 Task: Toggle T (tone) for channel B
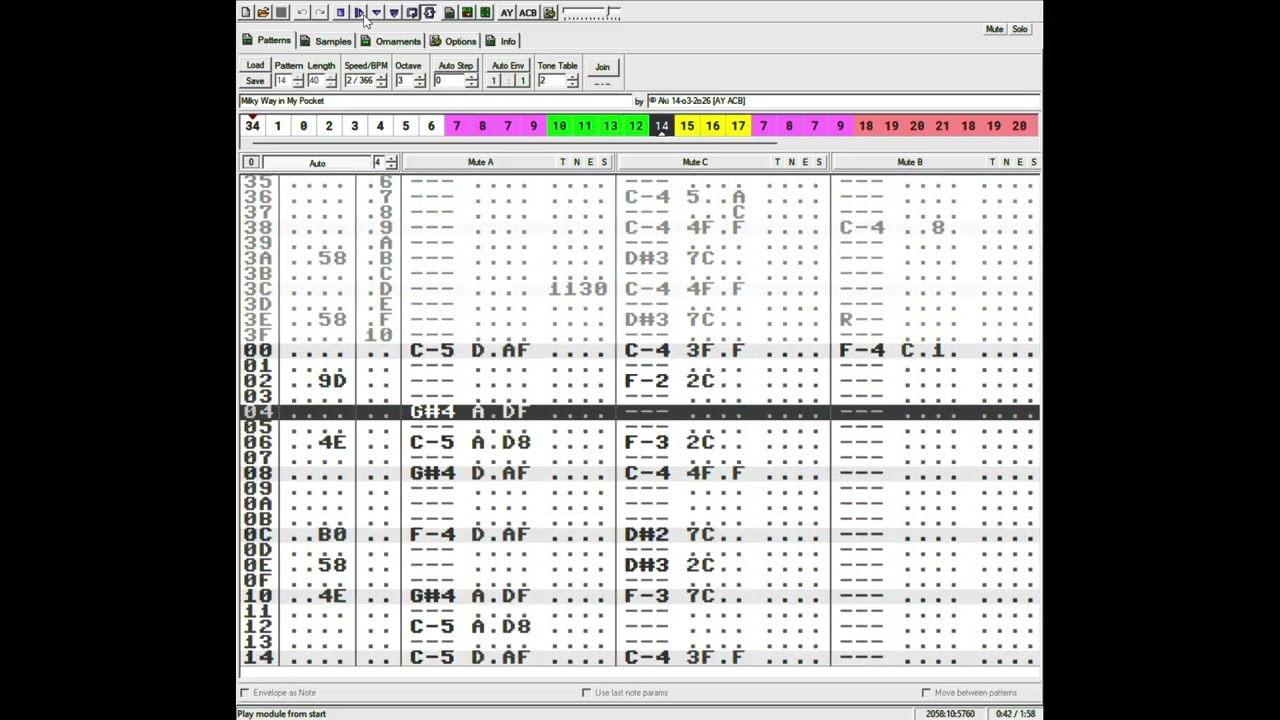pyautogui.click(x=993, y=162)
